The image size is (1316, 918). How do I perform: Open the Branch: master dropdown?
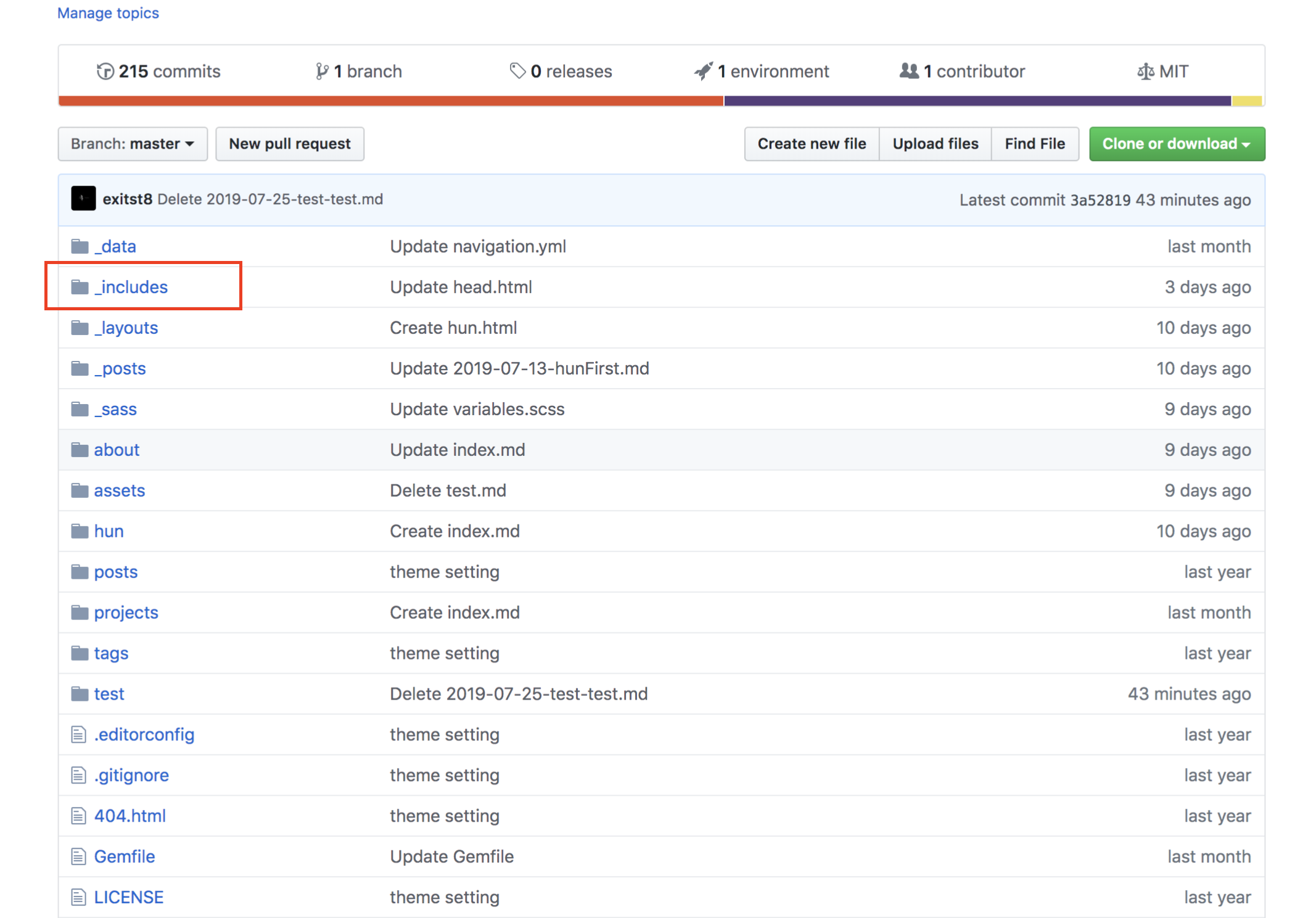click(x=133, y=144)
